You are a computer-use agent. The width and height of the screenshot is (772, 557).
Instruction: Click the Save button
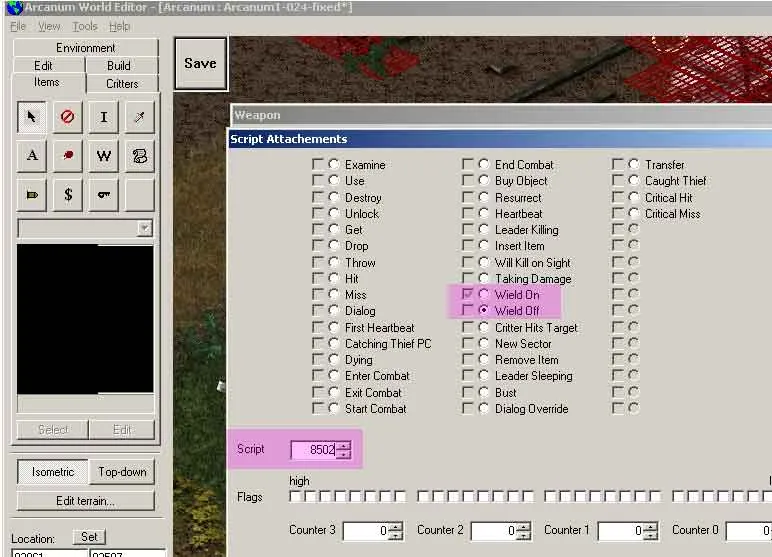pyautogui.click(x=200, y=63)
